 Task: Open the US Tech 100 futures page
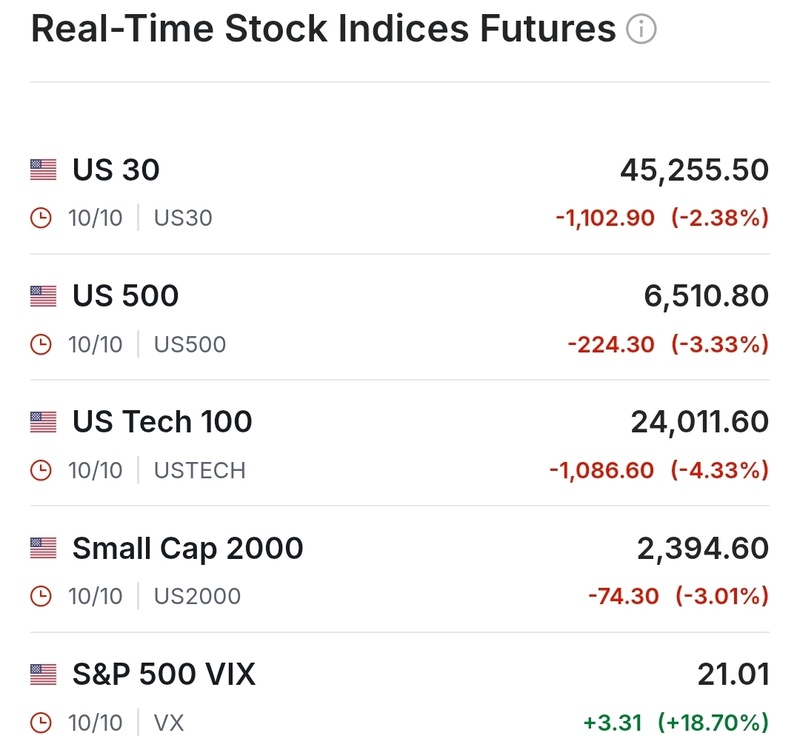(162, 422)
